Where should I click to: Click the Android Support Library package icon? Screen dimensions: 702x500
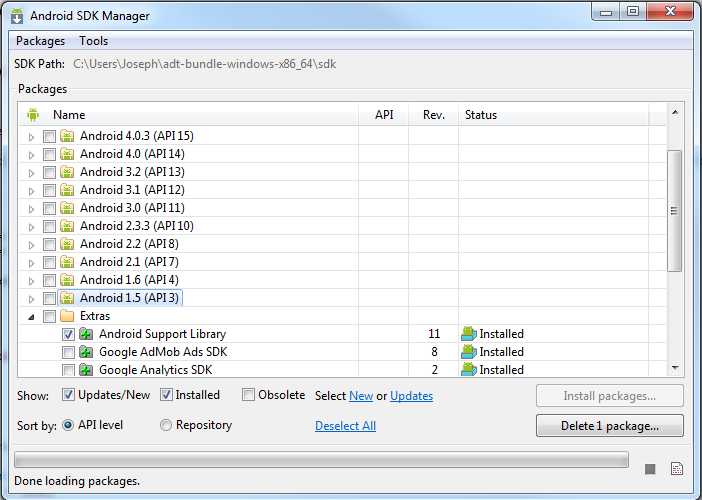click(86, 334)
